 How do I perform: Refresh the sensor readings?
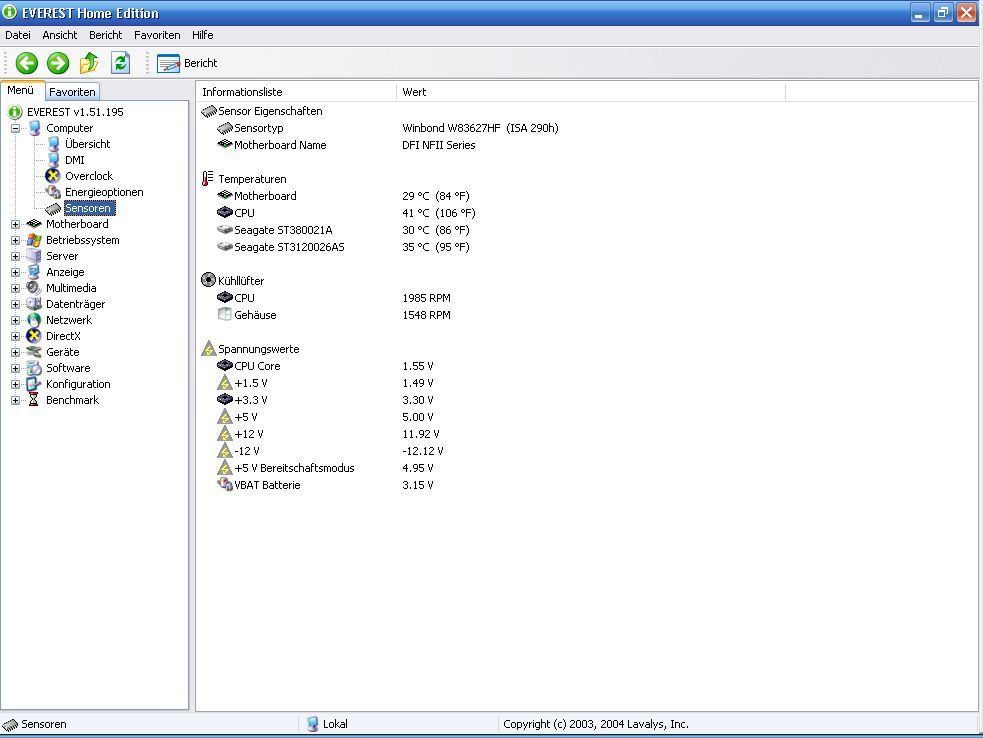click(x=120, y=63)
